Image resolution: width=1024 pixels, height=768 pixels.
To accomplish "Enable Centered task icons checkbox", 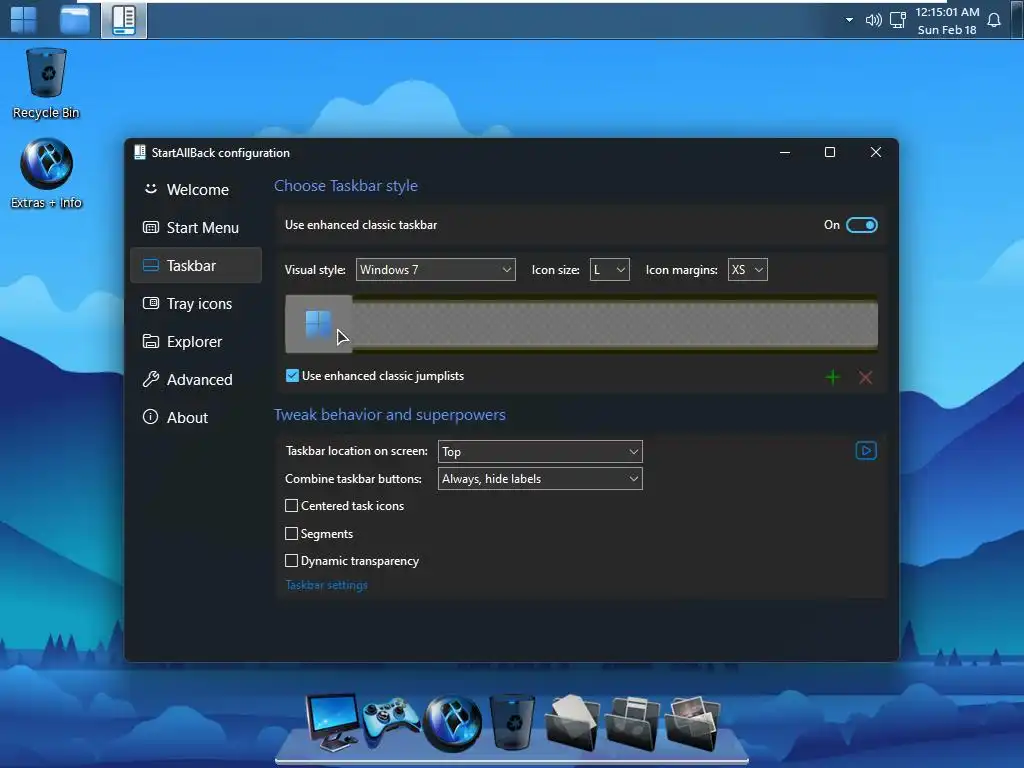I will point(291,505).
